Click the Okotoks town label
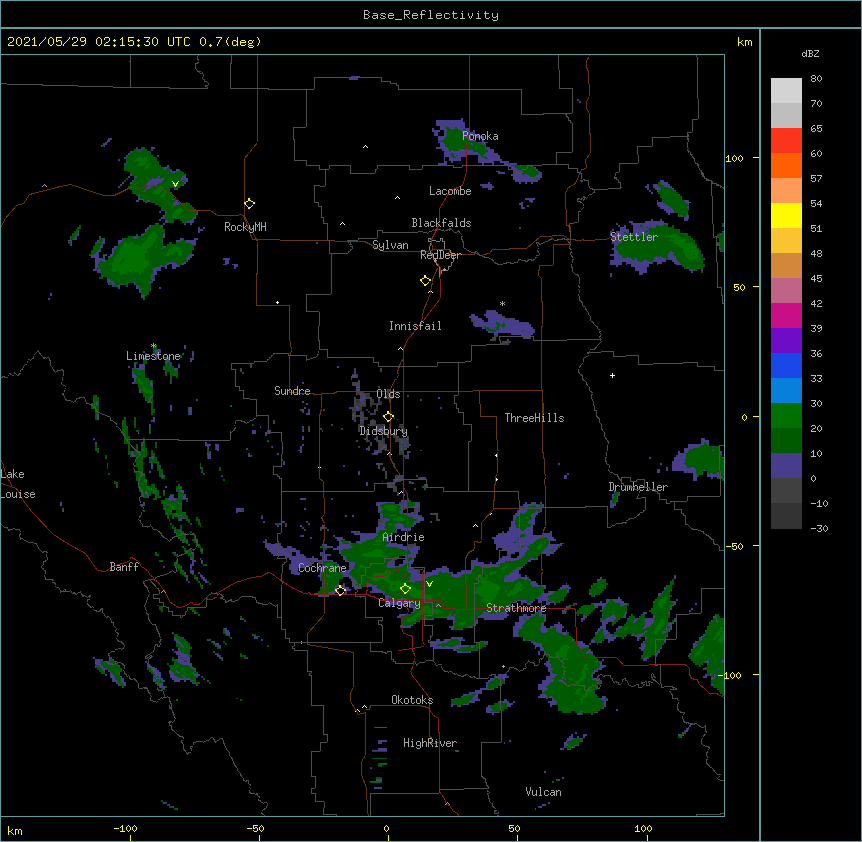 [x=412, y=700]
